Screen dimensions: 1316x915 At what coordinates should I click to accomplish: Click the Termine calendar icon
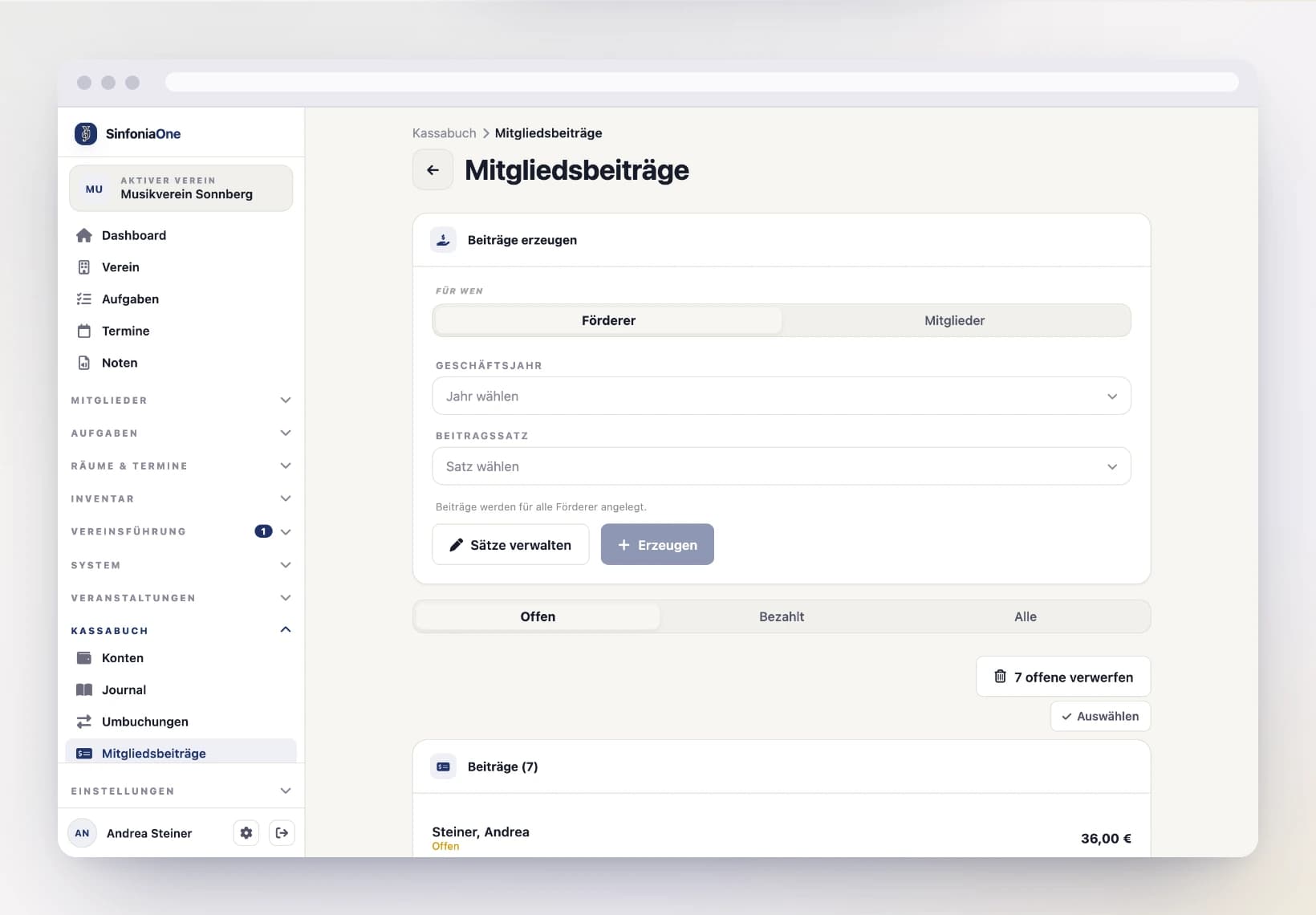[x=84, y=331]
